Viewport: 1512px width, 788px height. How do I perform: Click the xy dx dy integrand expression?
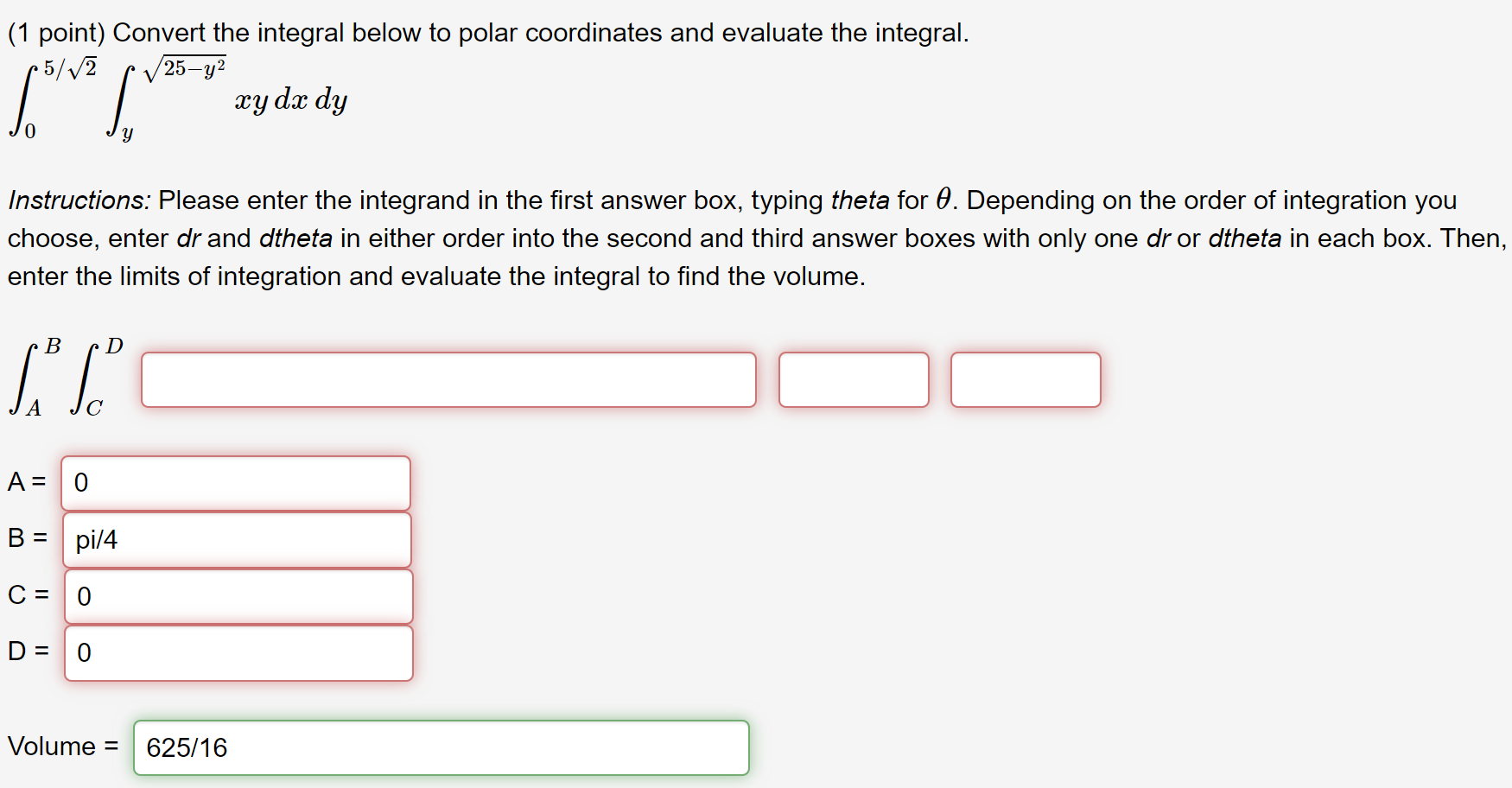click(291, 99)
